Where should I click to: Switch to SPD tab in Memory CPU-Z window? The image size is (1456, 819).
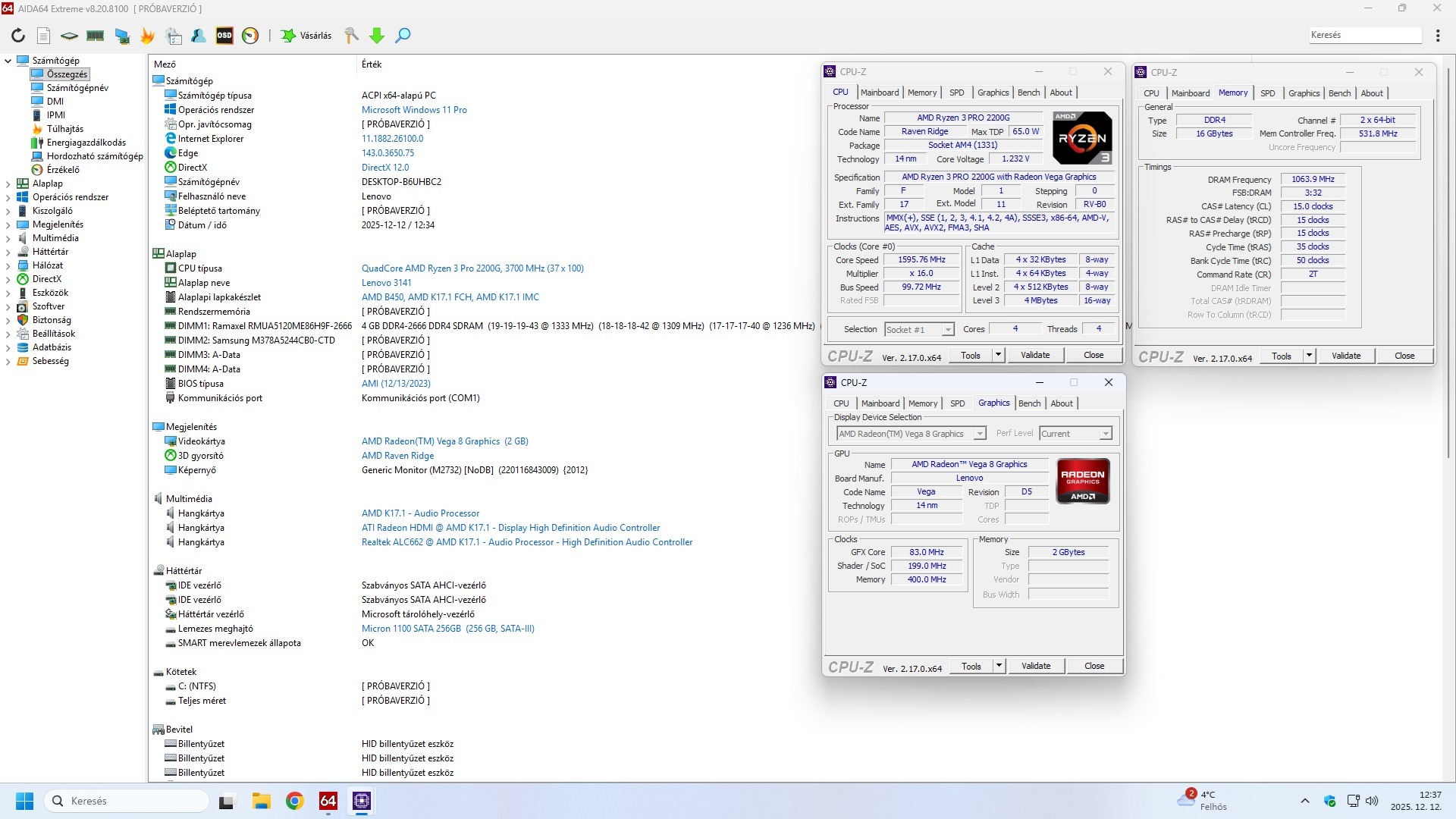point(1267,93)
